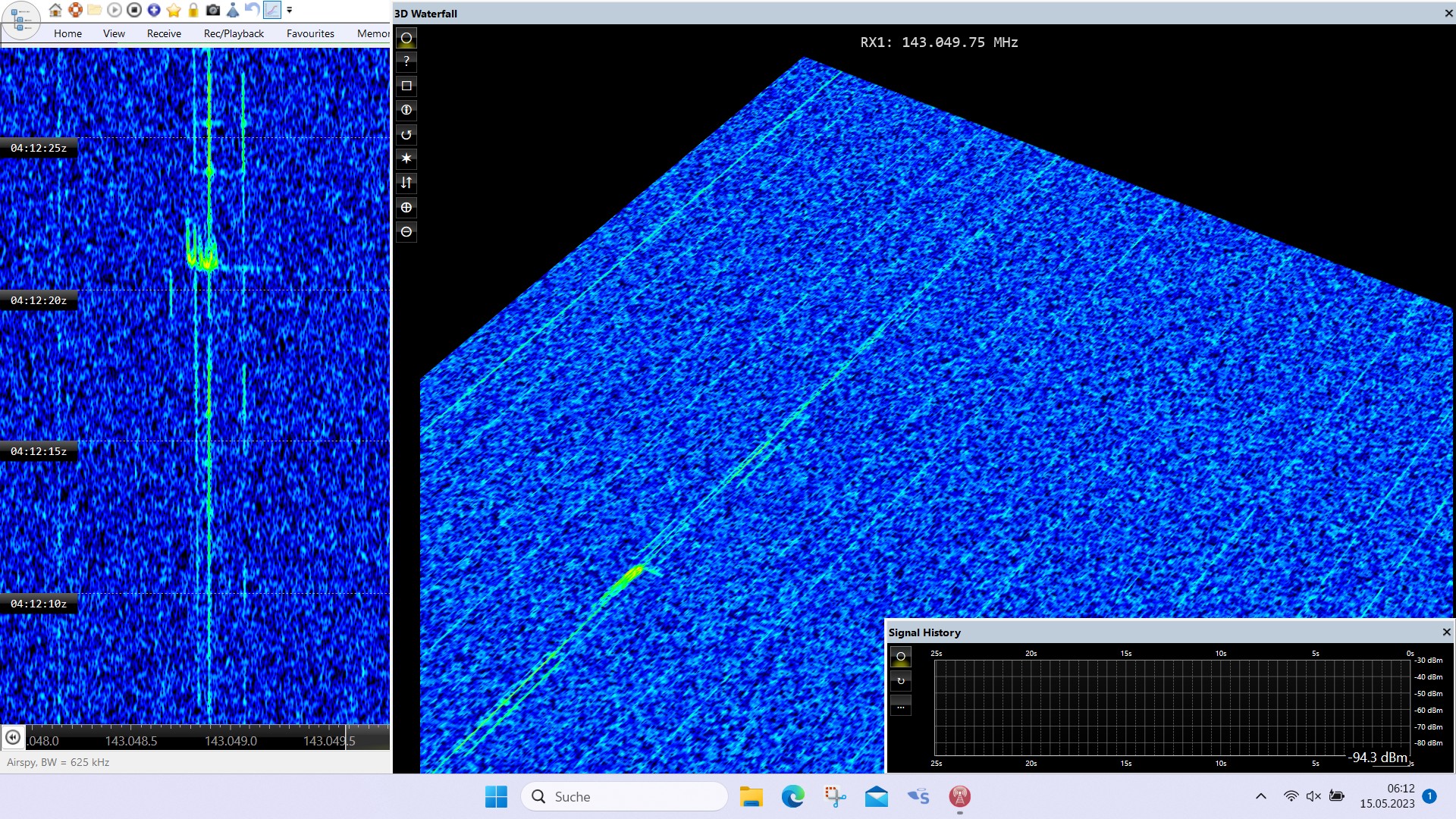Open the notification badge in the tray

[x=1429, y=795]
